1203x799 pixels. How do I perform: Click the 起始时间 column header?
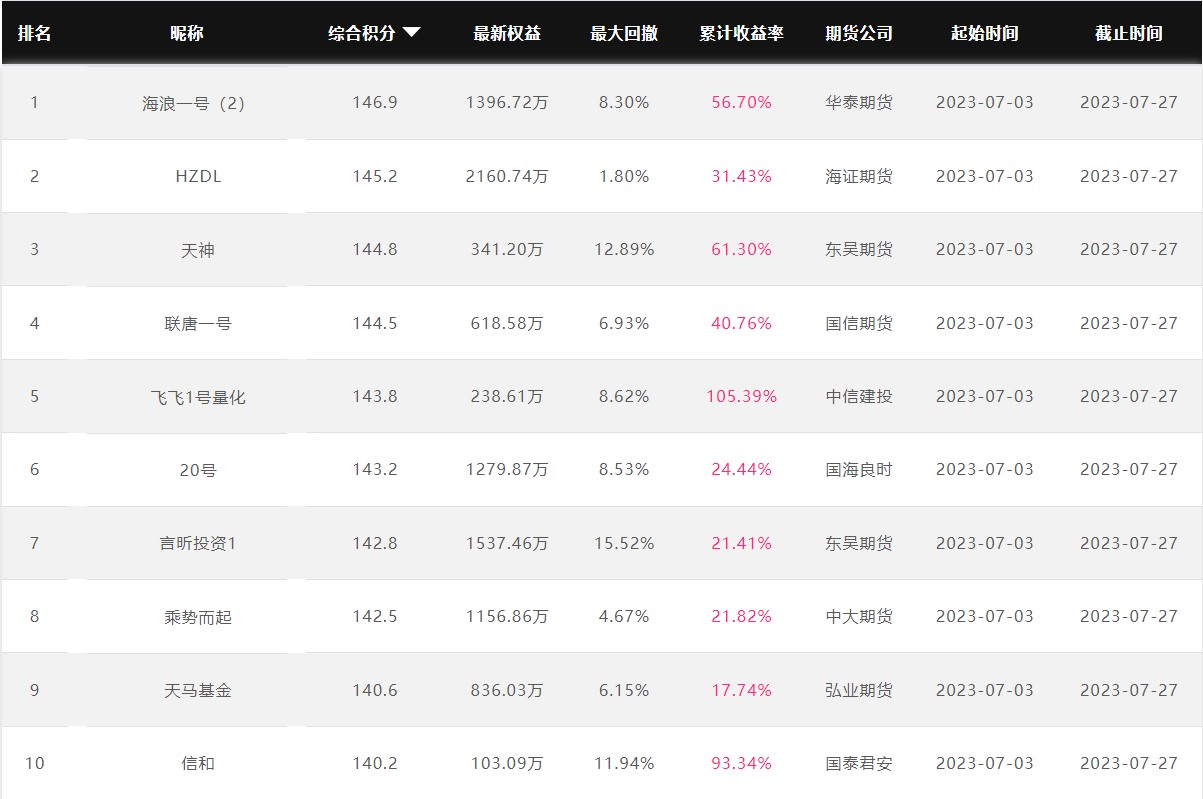pos(985,33)
